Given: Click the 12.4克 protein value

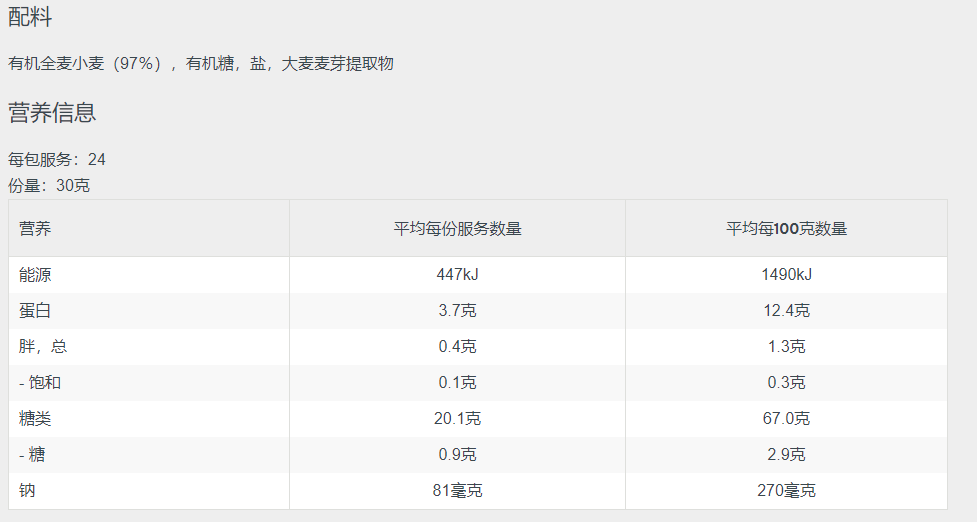Looking at the screenshot, I should pyautogui.click(x=786, y=311).
